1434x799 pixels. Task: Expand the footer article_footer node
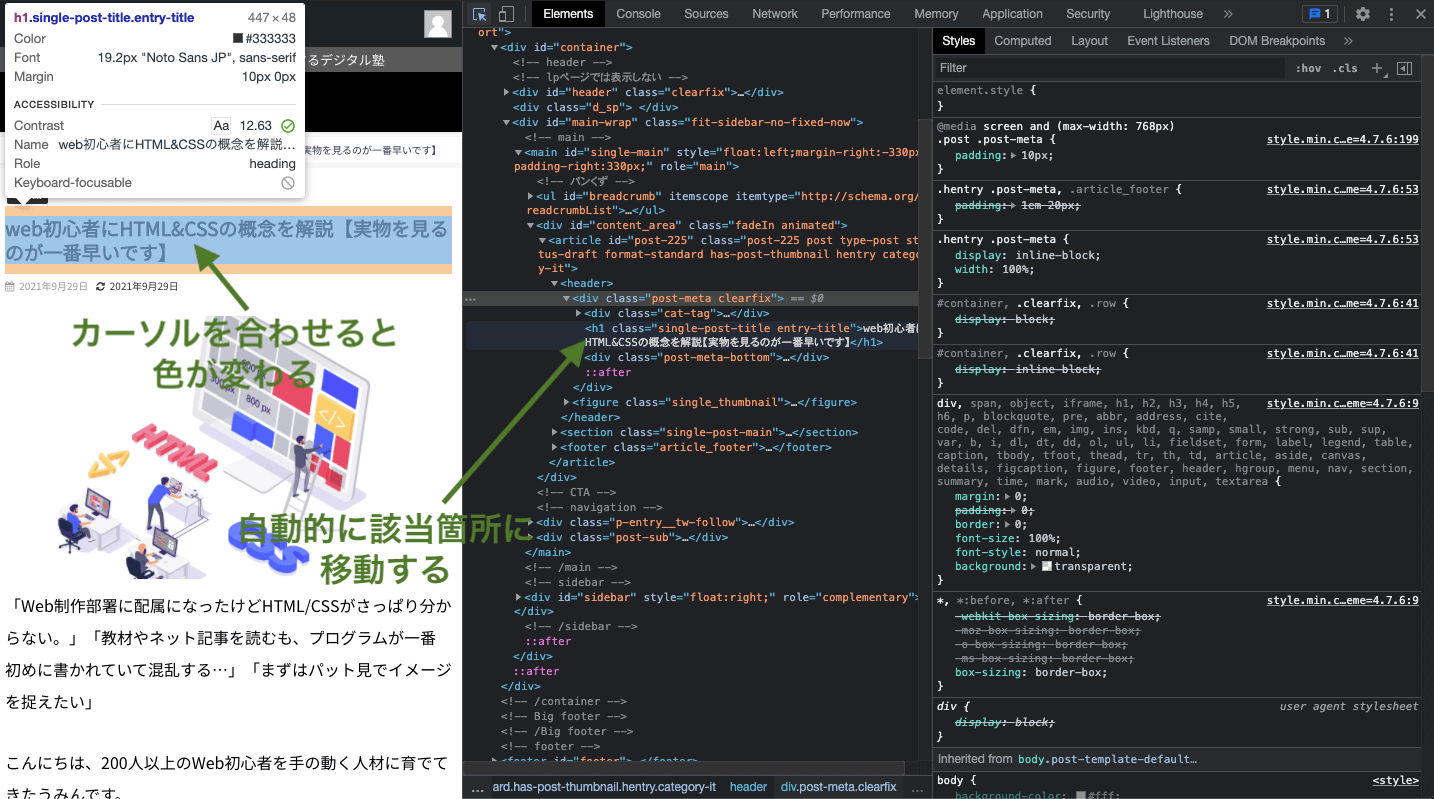click(x=555, y=447)
